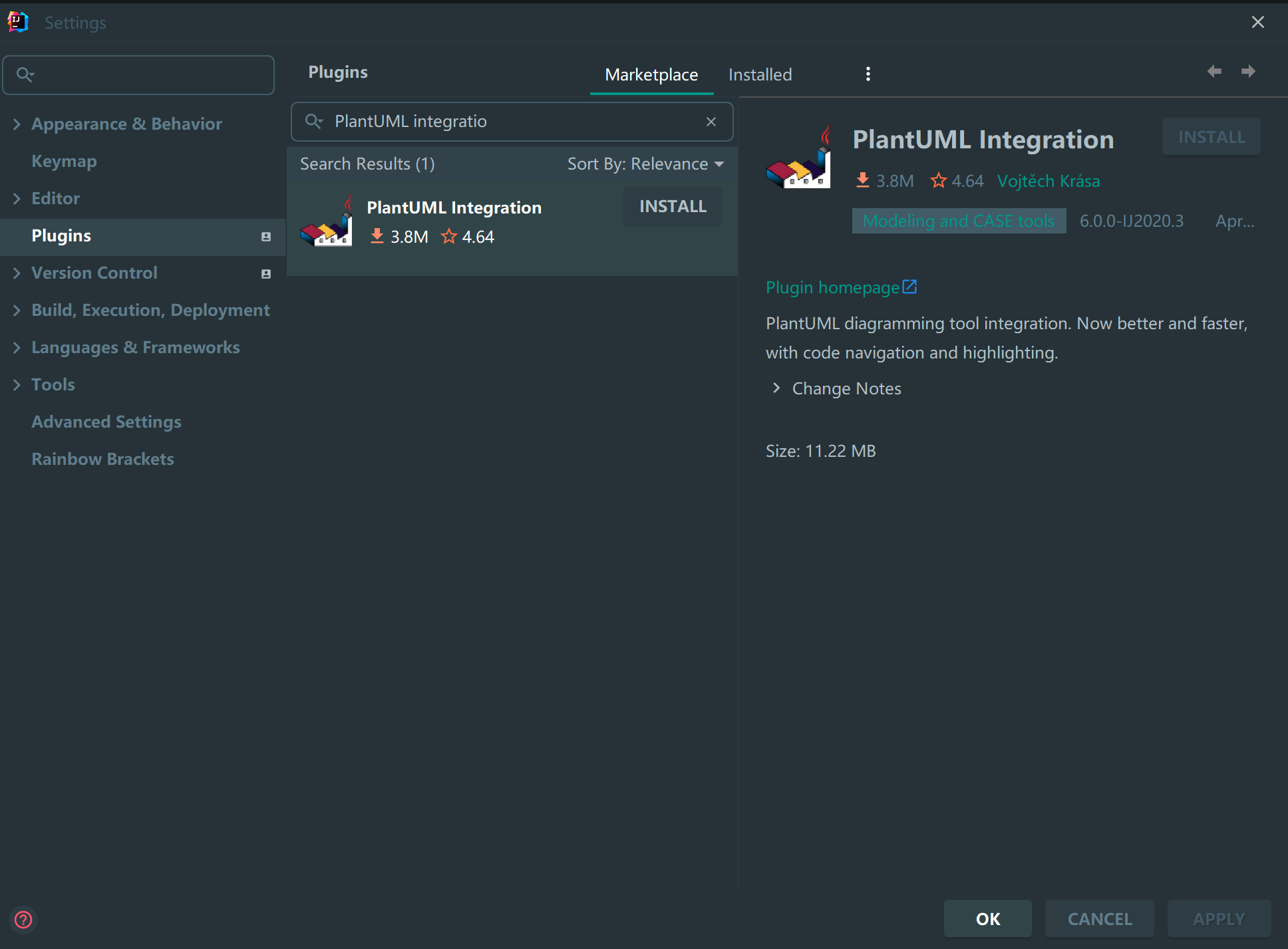Click the forward navigation arrow
This screenshot has width=1288, height=949.
1248,71
